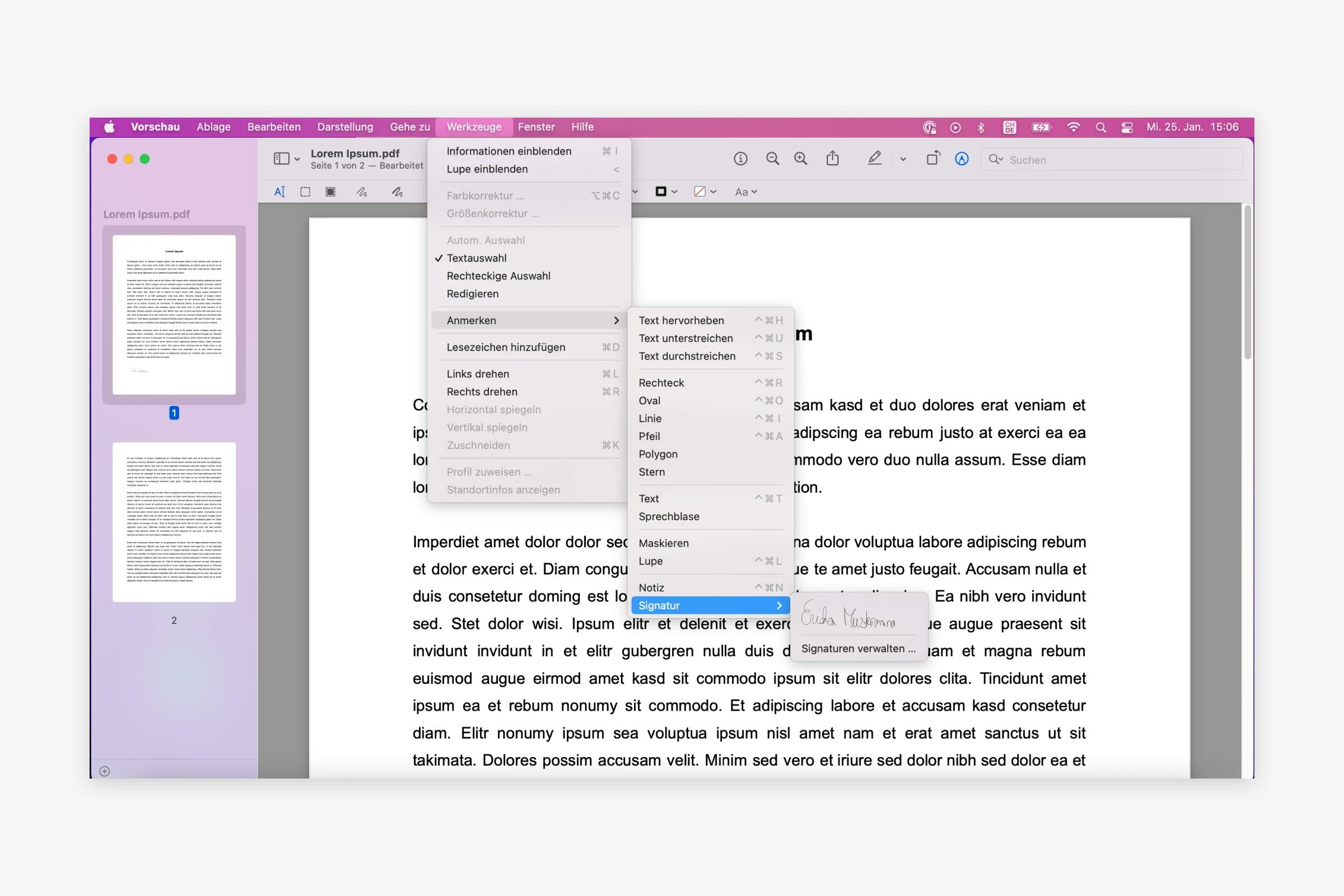This screenshot has width=1344, height=896.
Task: Open the Gehe zu menu
Action: (x=410, y=127)
